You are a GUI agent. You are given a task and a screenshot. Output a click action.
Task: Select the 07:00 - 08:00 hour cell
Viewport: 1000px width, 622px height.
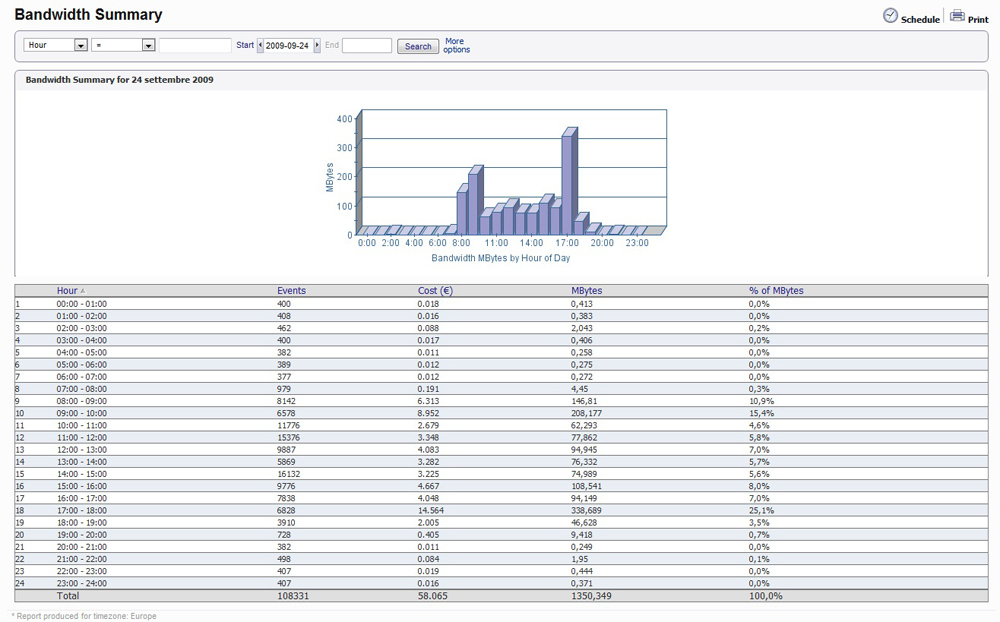pos(82,389)
